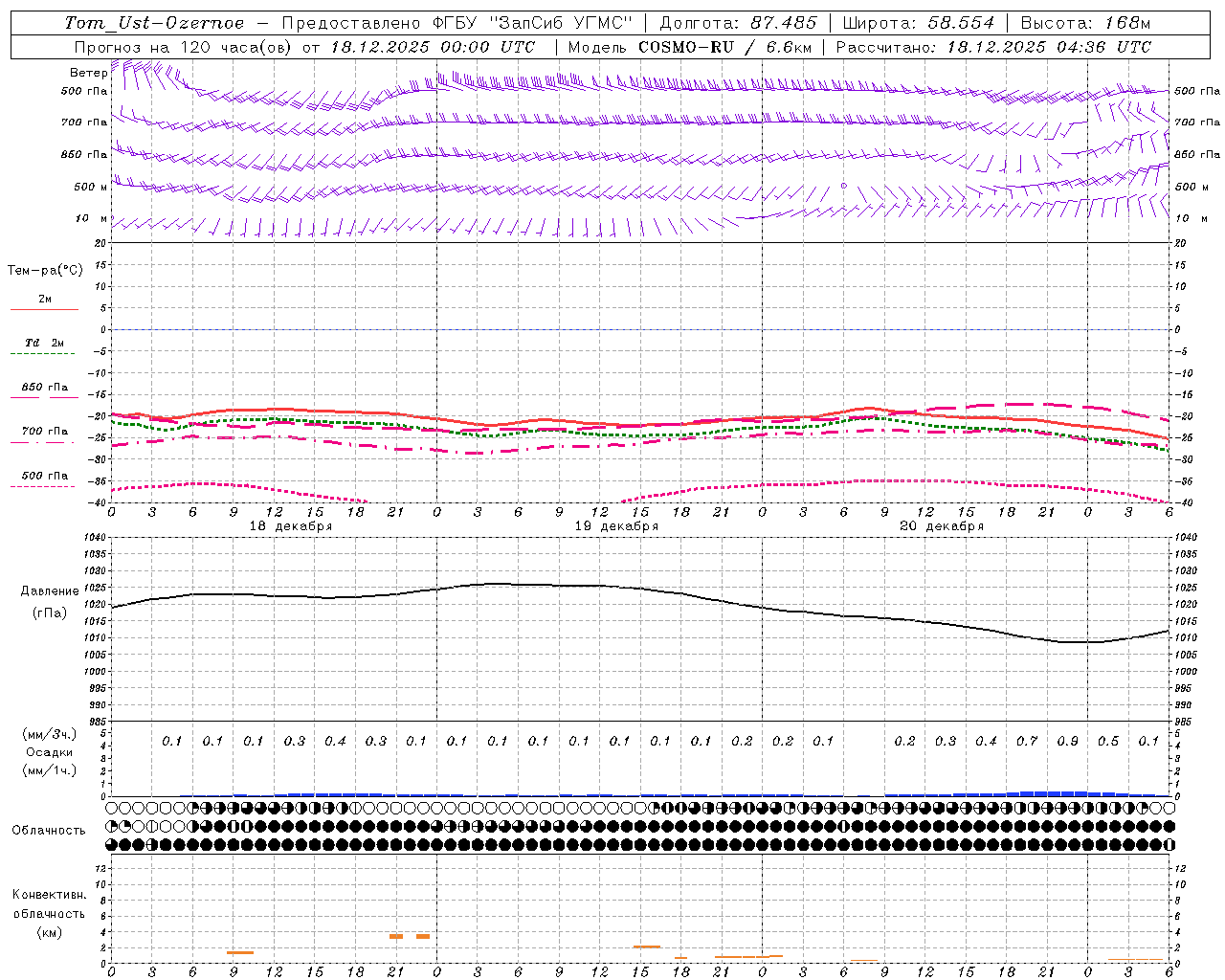Click the "Облачность" cloud cover label

(x=49, y=830)
